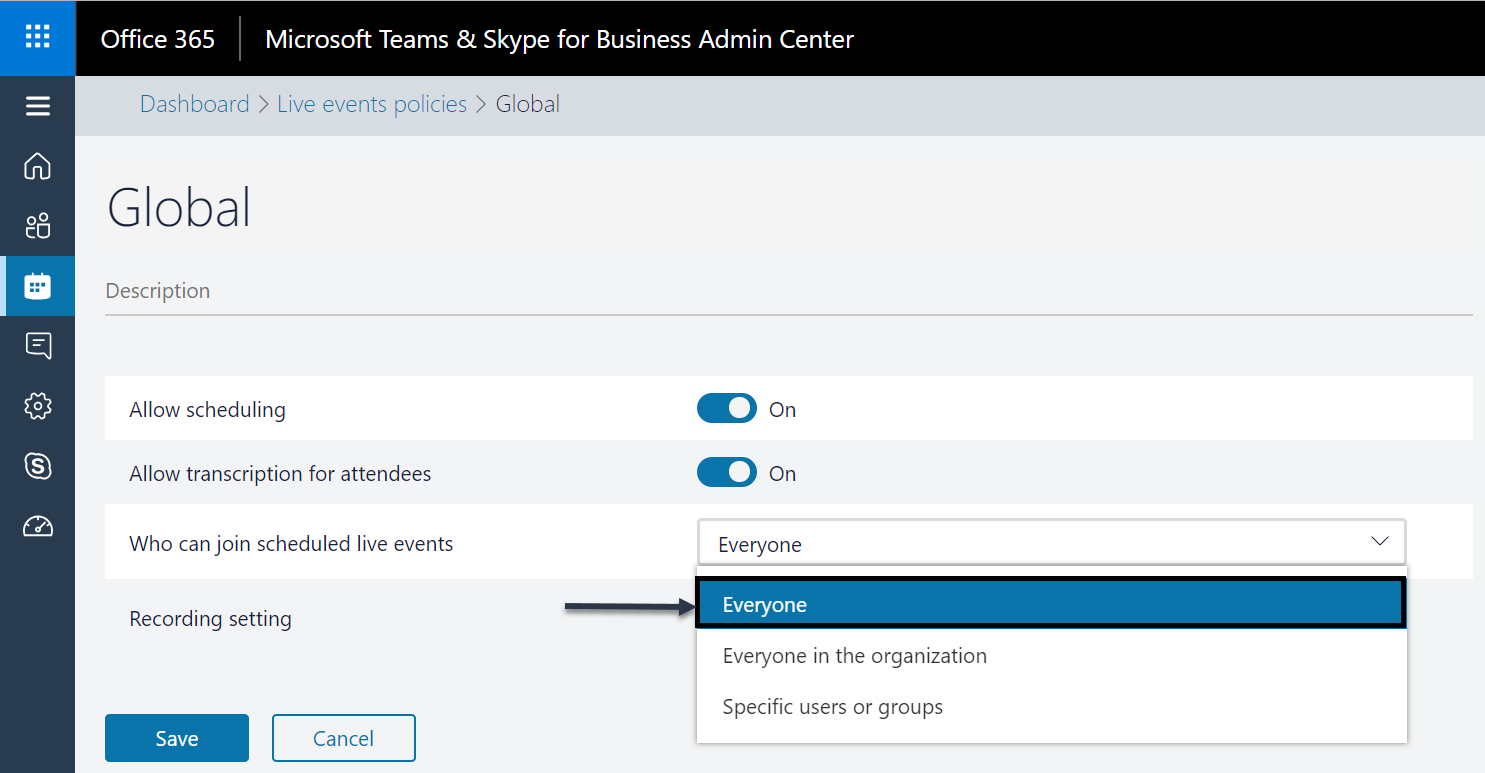Save the Global policy changes
The image size is (1485, 773).
[x=177, y=738]
